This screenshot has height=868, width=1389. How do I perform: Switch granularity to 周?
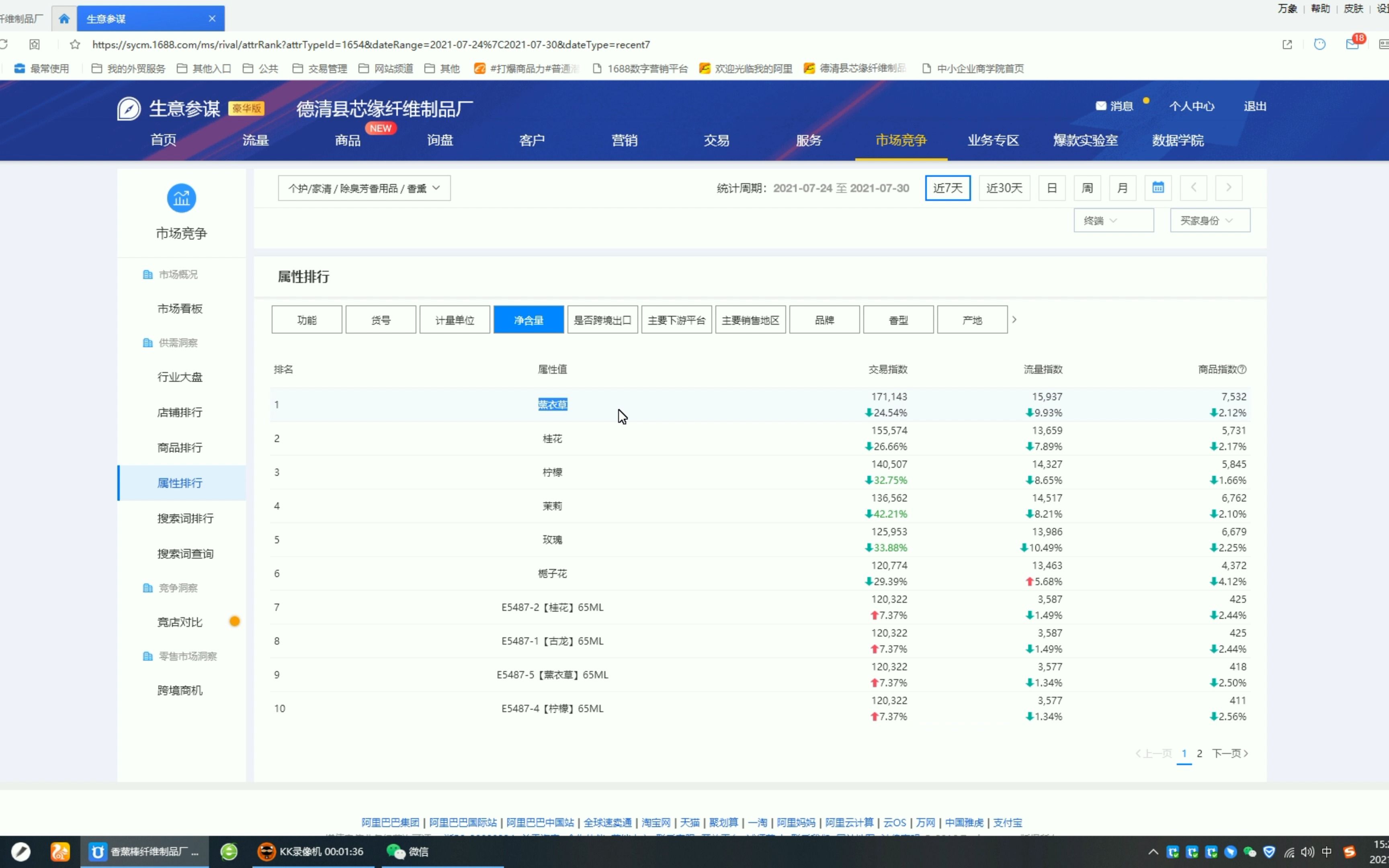pos(1087,188)
